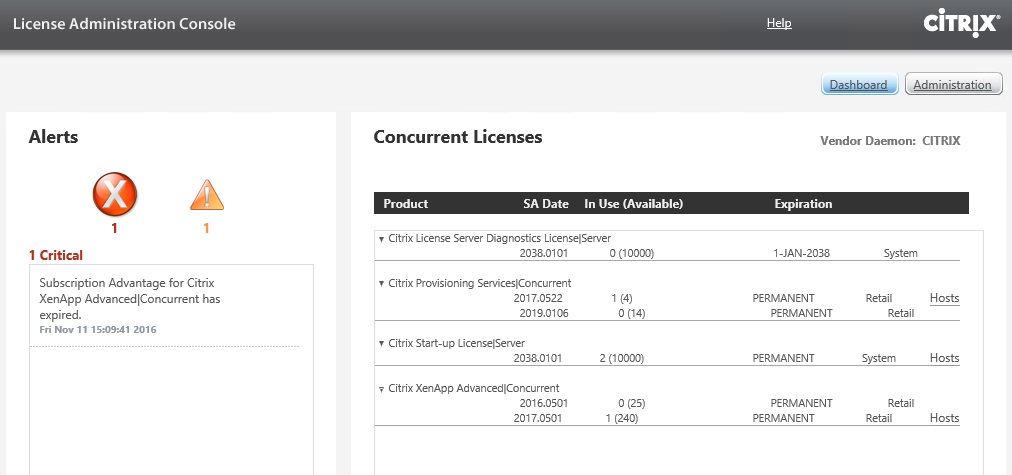The height and width of the screenshot is (475, 1012).
Task: Click the Expiration column header
Action: 803,203
